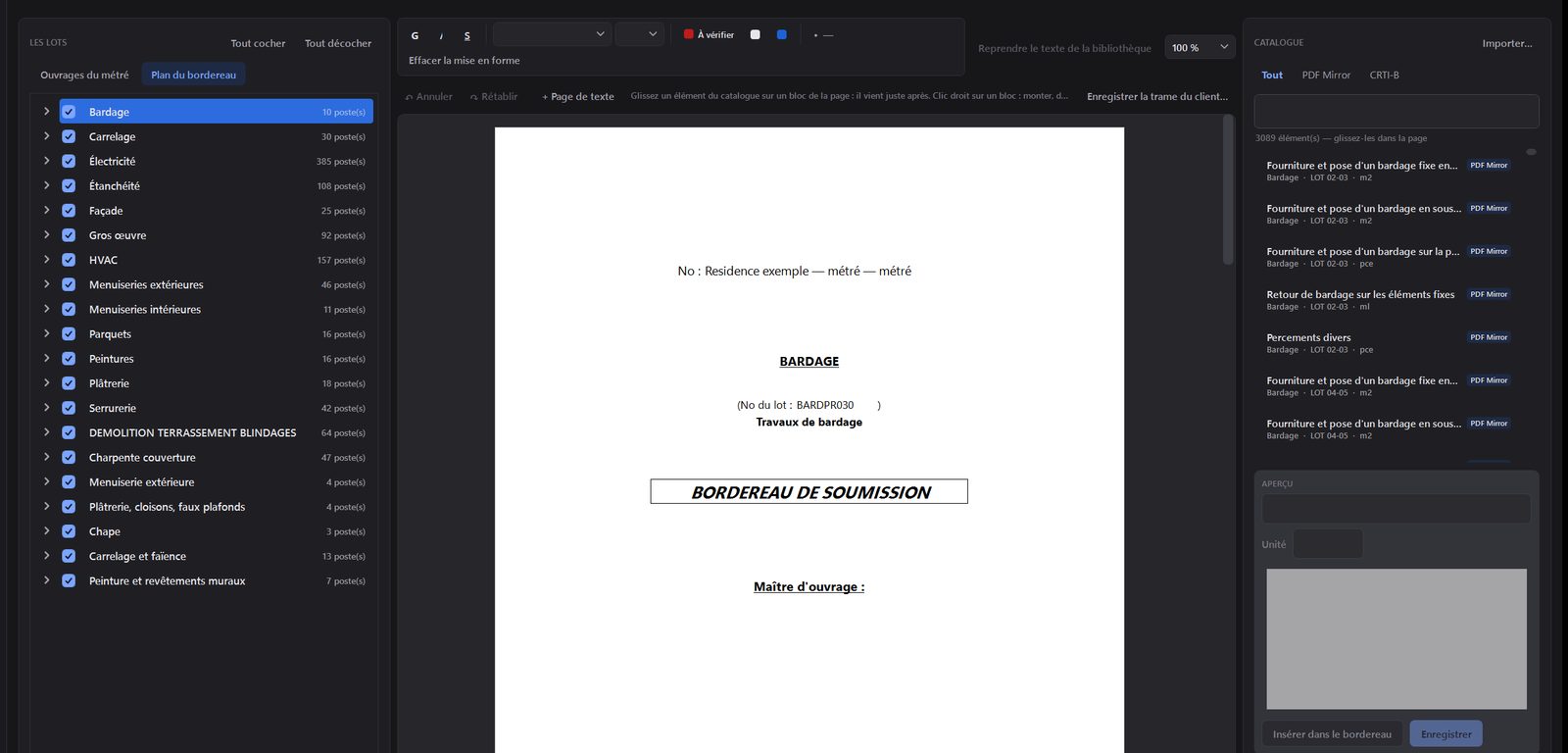The height and width of the screenshot is (753, 1568).
Task: Uncheck the Chape lot checkbox
Action: [x=69, y=531]
